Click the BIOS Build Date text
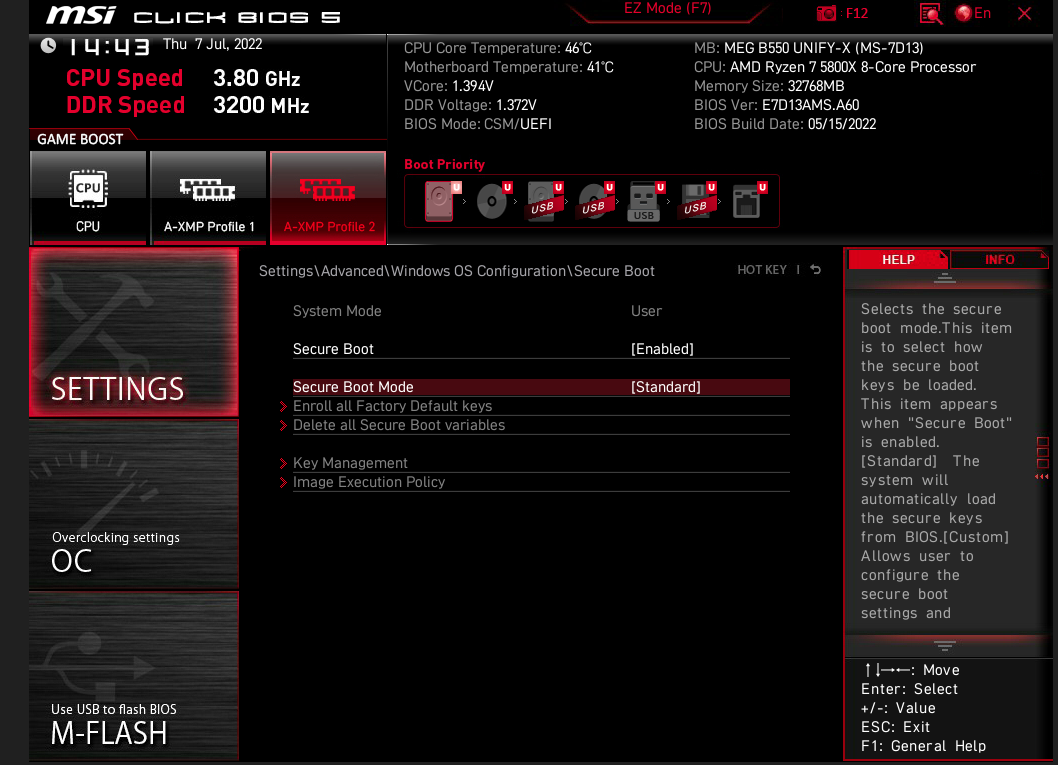1058x765 pixels. [x=785, y=124]
